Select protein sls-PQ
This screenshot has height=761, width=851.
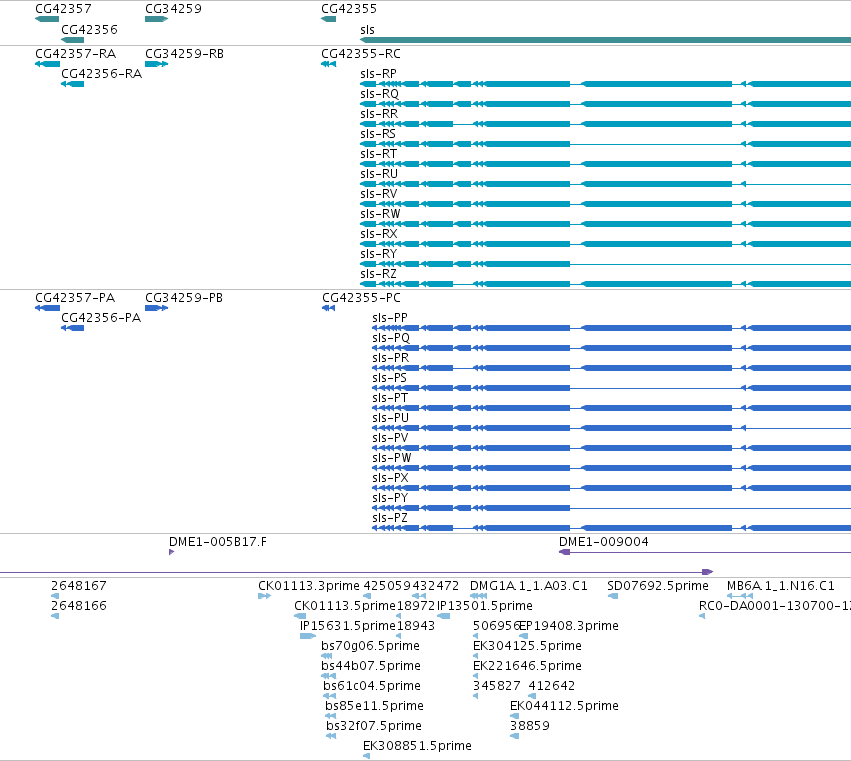[x=391, y=338]
